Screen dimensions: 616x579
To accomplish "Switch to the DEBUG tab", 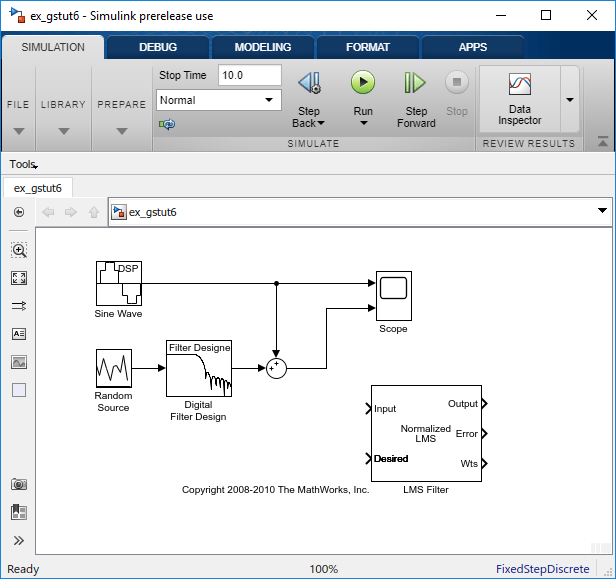I will pos(158,47).
